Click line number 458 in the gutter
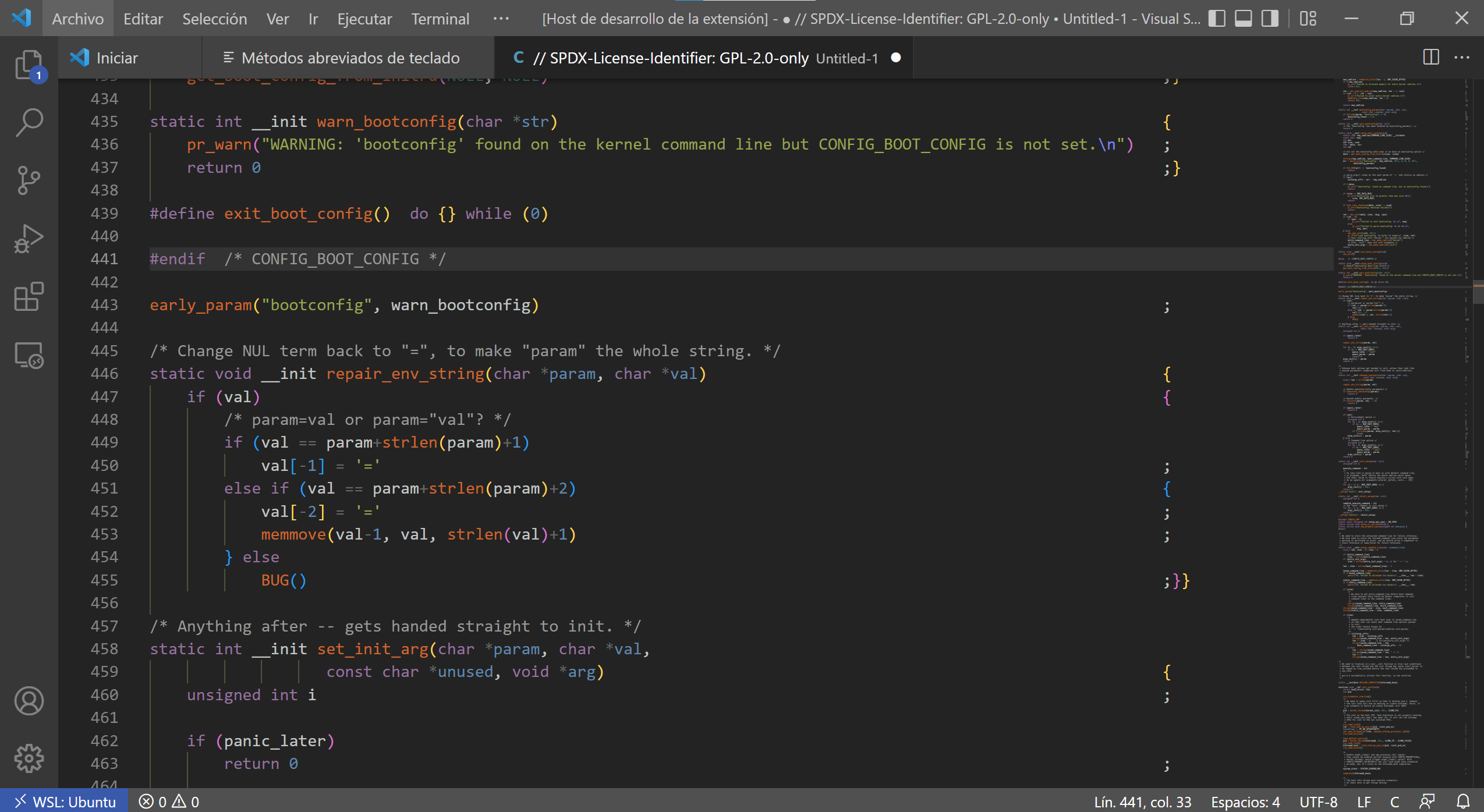Viewport: 1484px width, 812px height. point(104,649)
